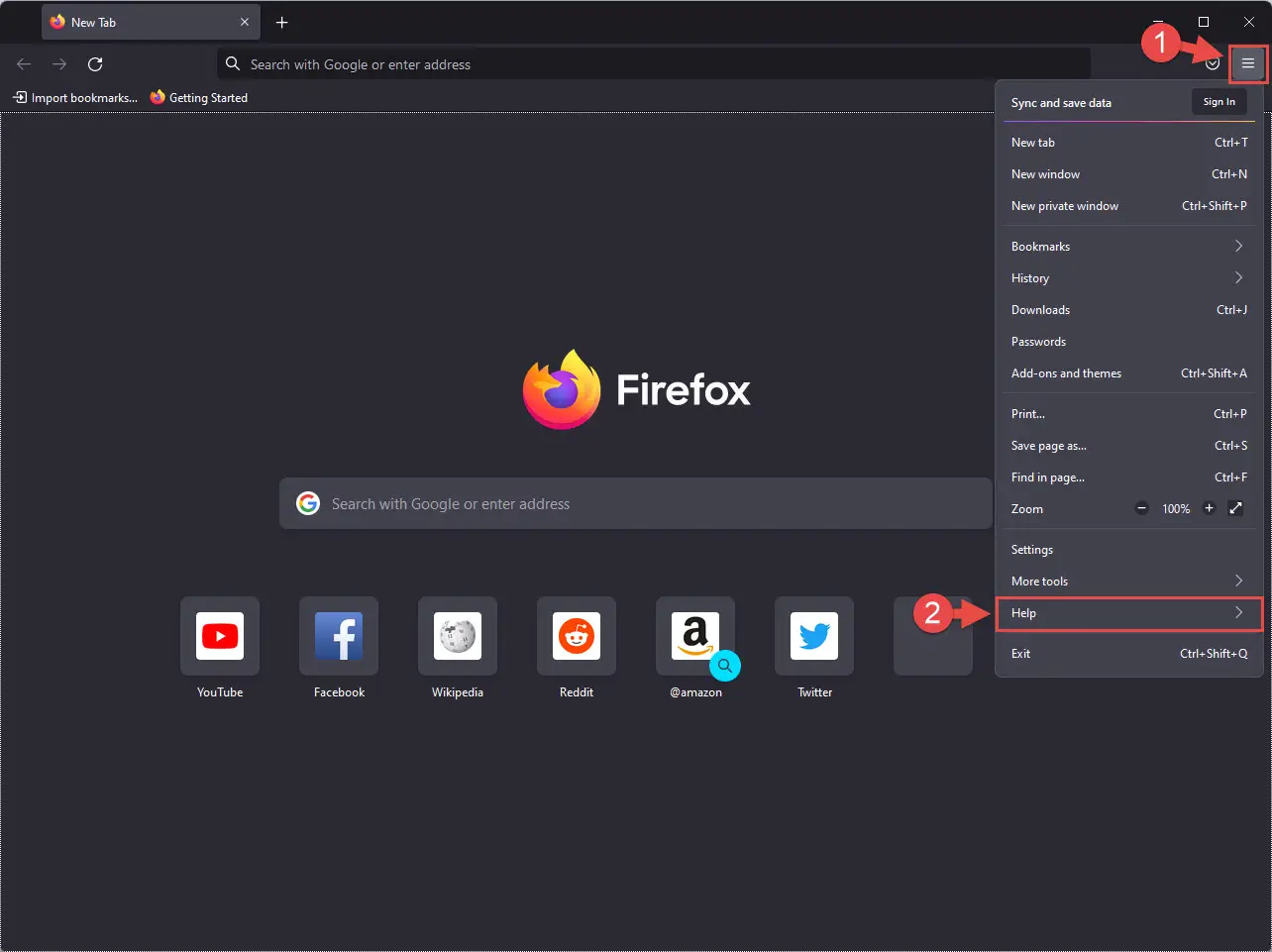1272x952 pixels.
Task: Open Downloads from menu
Action: tap(1129, 310)
